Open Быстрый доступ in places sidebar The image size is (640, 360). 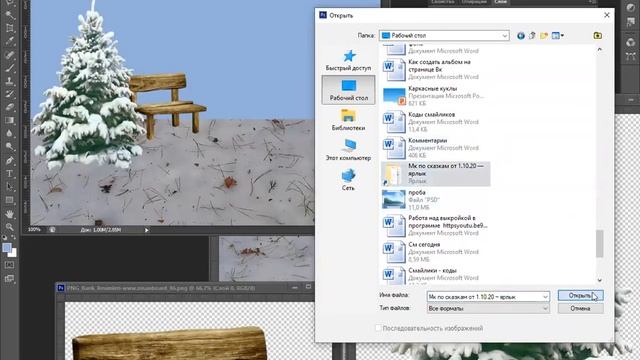click(x=349, y=60)
